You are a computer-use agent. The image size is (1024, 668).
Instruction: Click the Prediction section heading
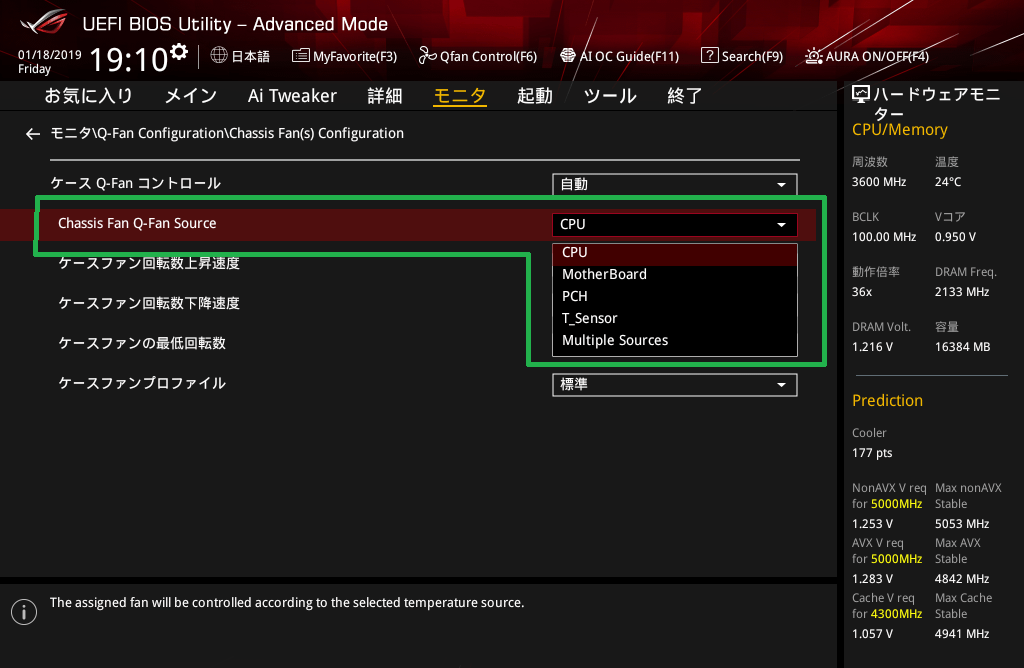click(x=888, y=400)
